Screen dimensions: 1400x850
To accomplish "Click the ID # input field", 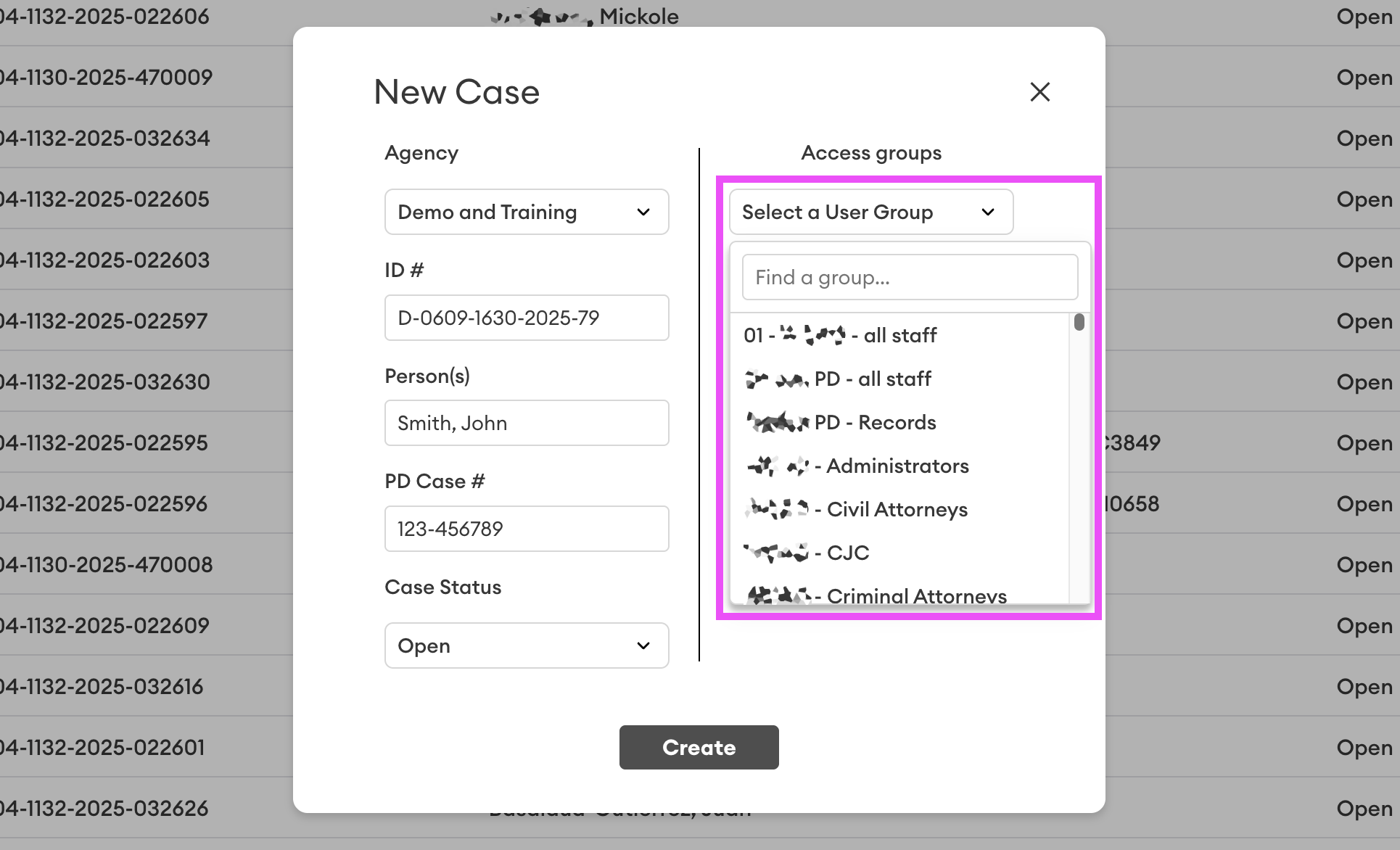I will tap(527, 318).
